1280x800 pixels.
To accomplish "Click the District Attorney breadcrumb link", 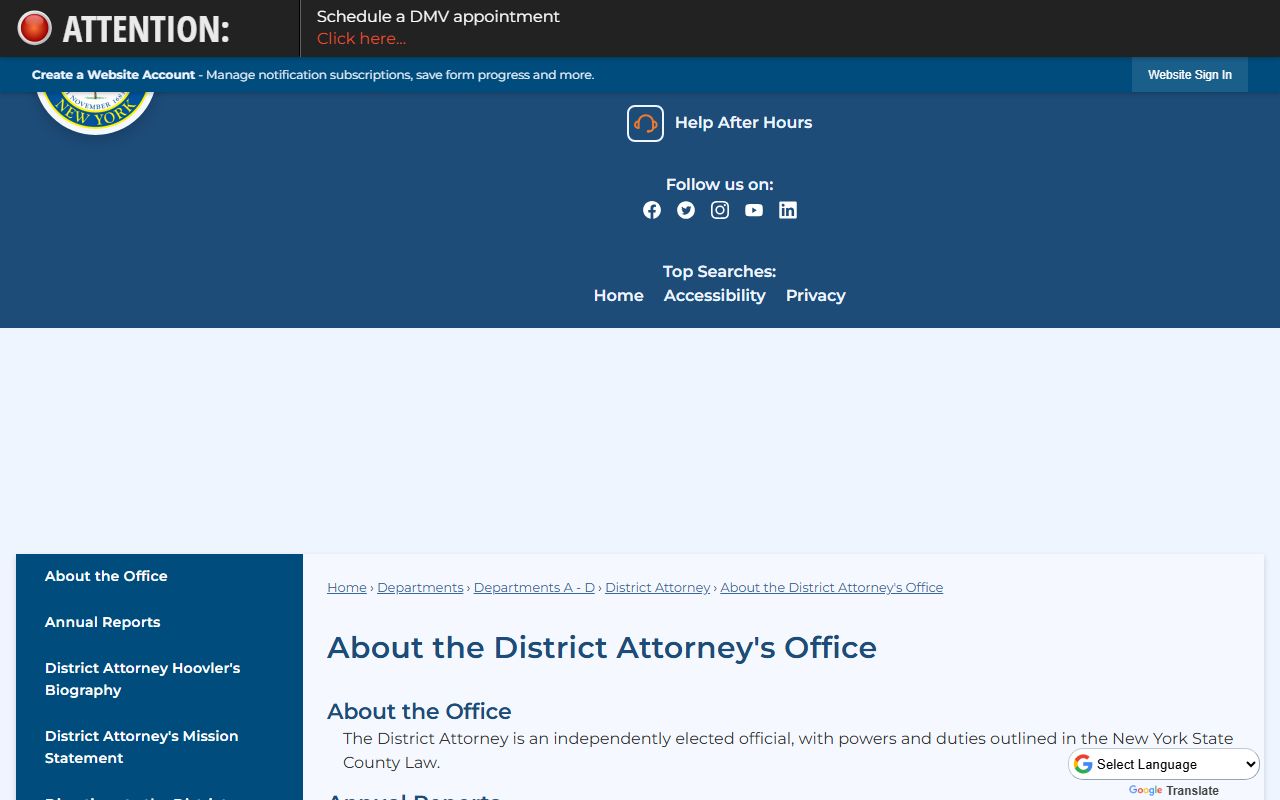I will [658, 588].
